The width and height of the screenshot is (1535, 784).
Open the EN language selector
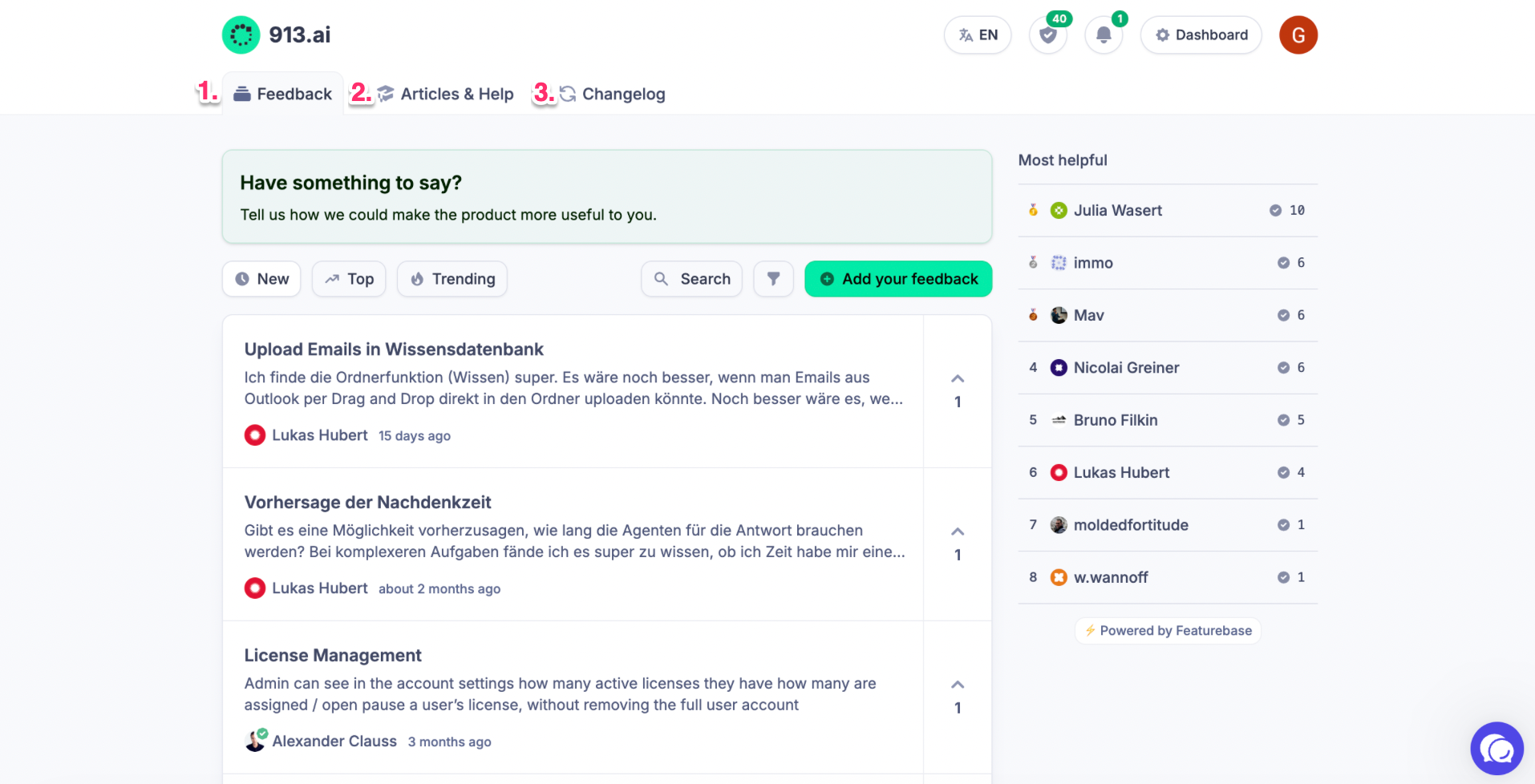(978, 35)
